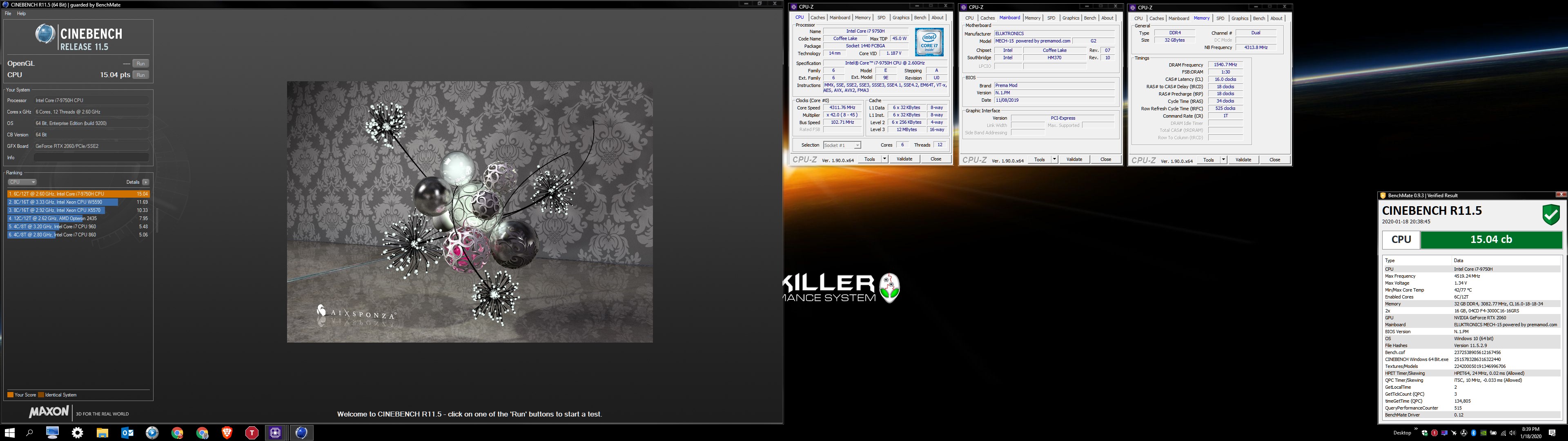Click Identical System legend swatch
The width and height of the screenshot is (1568, 441).
(41, 395)
